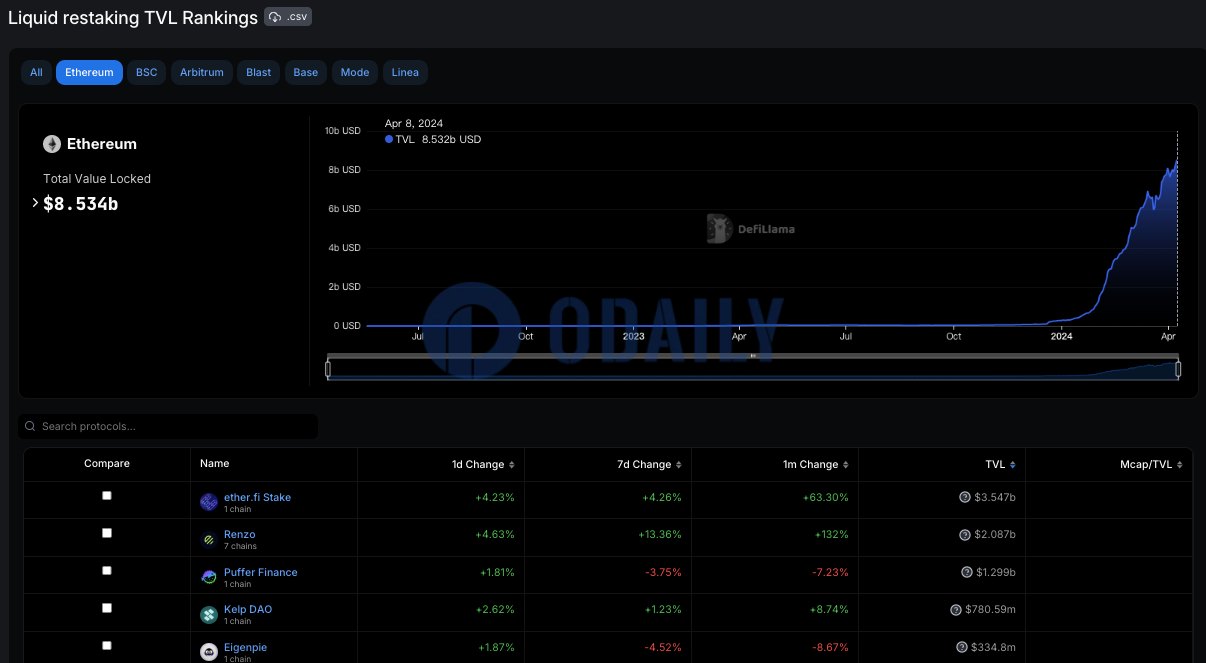Click help icon beside $334.8m TVL
The height and width of the screenshot is (663, 1206).
coord(961,647)
